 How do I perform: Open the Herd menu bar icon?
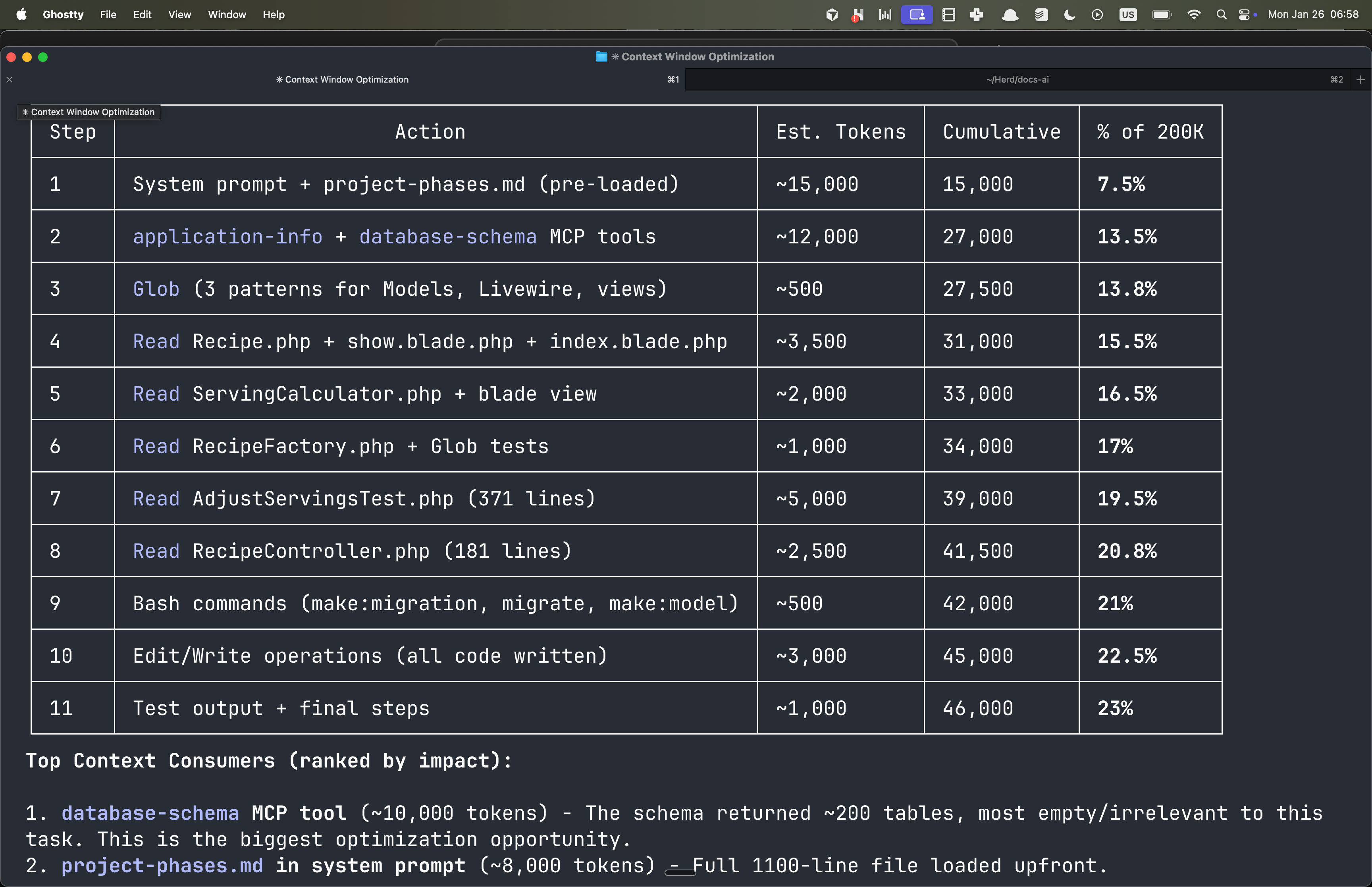coord(858,15)
